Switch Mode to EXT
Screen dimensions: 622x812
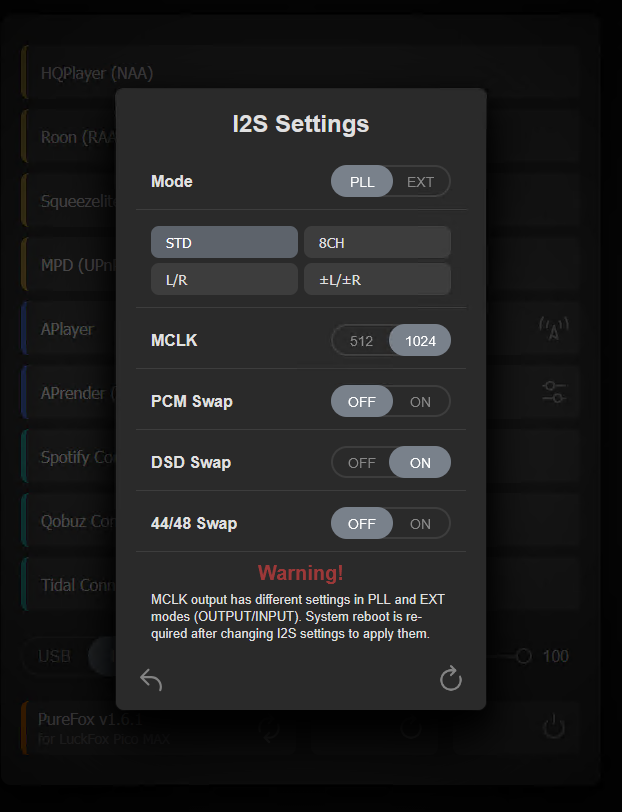[420, 182]
